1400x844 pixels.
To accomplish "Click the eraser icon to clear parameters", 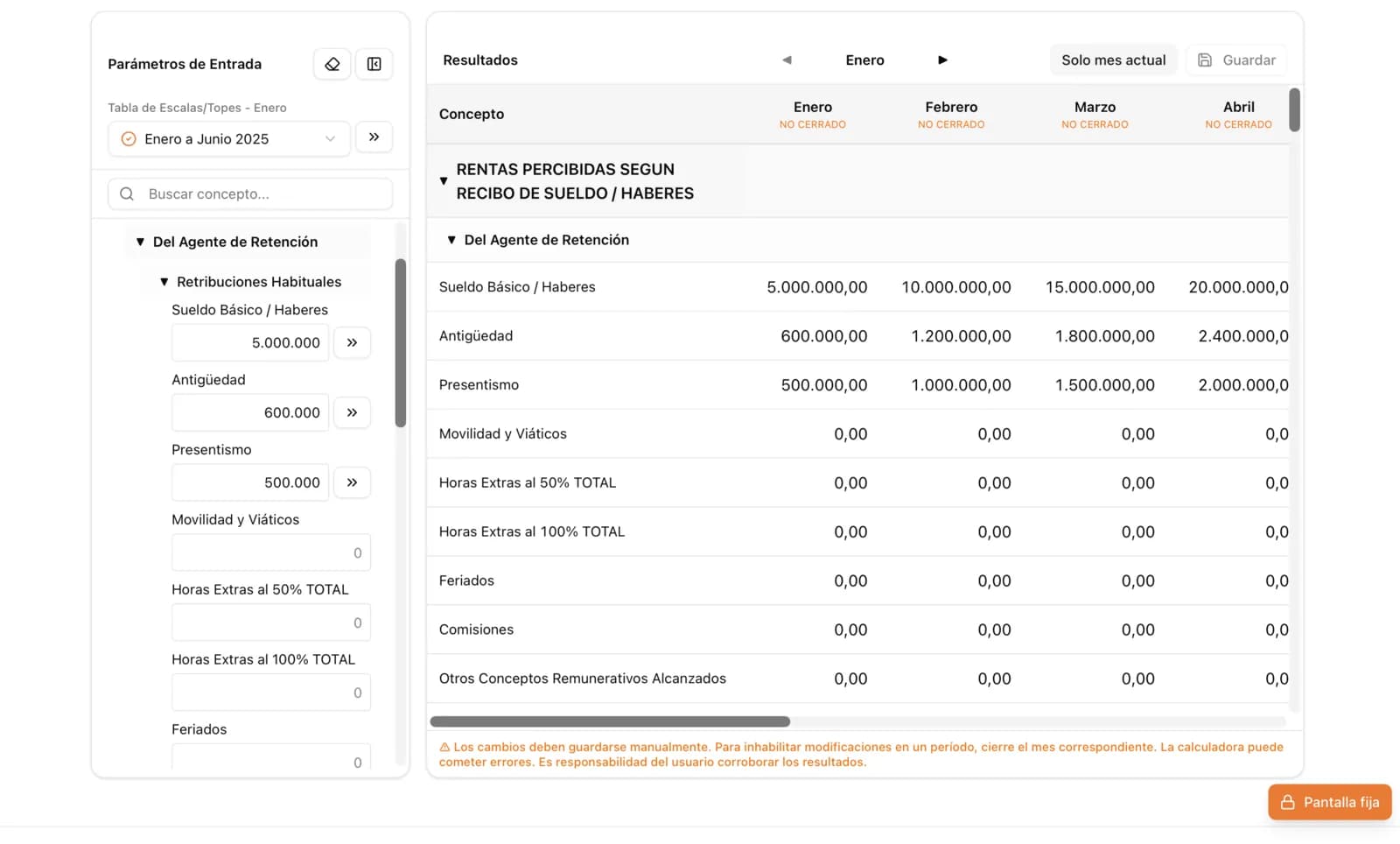I will [332, 64].
